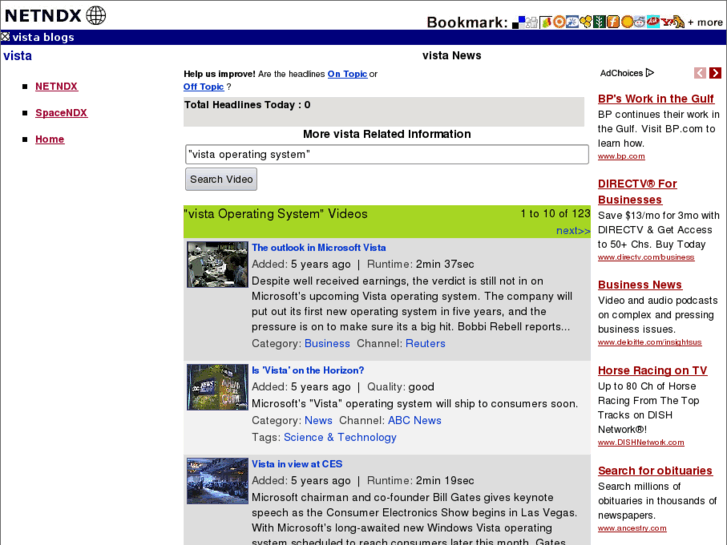This screenshot has width=727, height=545.
Task: Click the 'vista blogs' bar text
Action: 43,37
